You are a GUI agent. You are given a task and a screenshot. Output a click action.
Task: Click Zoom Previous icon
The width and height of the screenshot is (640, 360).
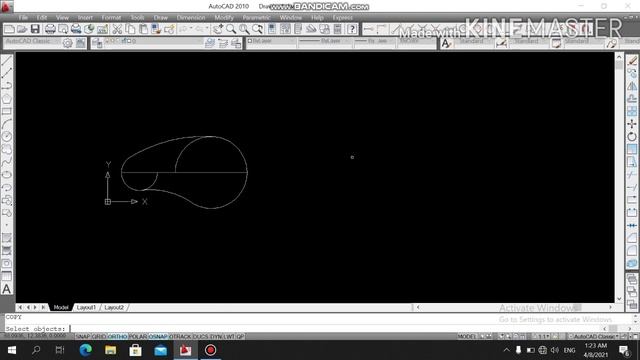pyautogui.click(x=257, y=29)
